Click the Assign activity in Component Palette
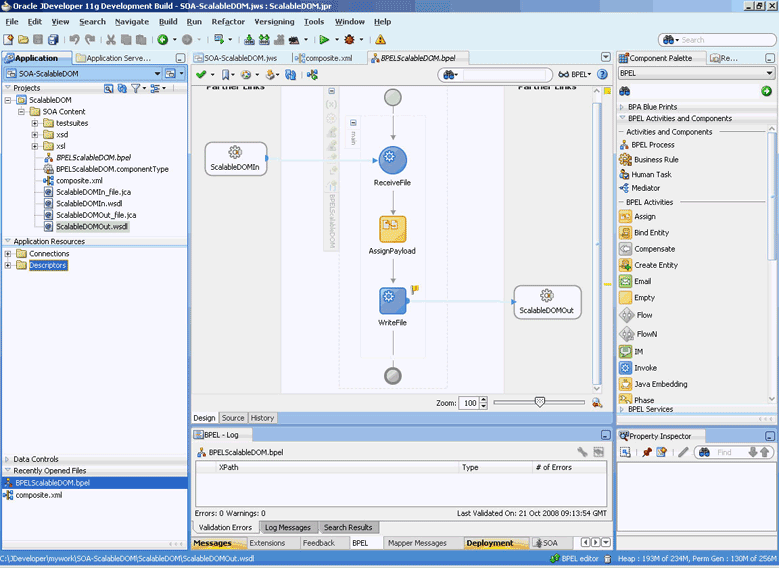The image size is (779, 568). [644, 217]
